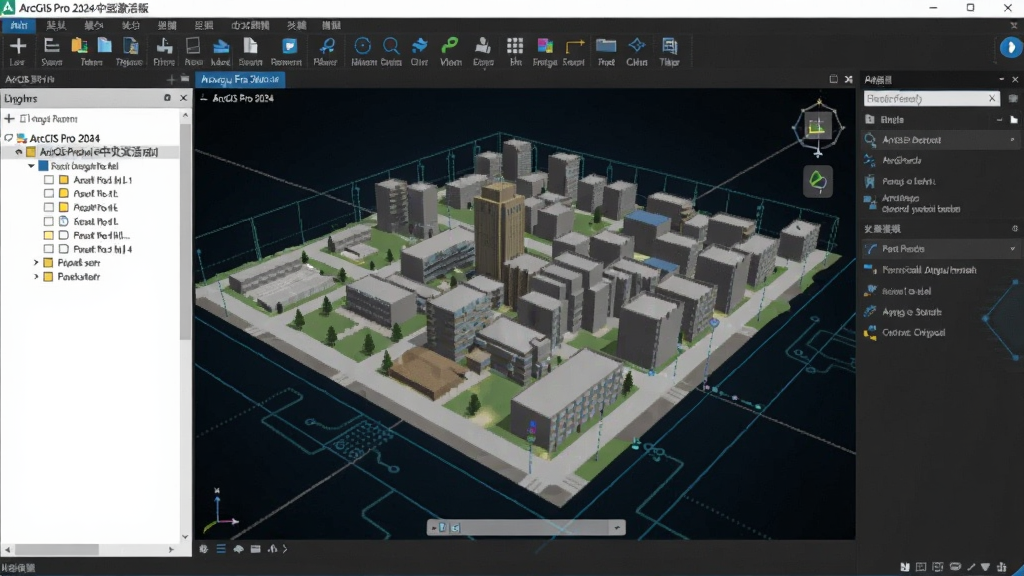Click the 'Ard6ards' item in right panel

click(x=901, y=161)
